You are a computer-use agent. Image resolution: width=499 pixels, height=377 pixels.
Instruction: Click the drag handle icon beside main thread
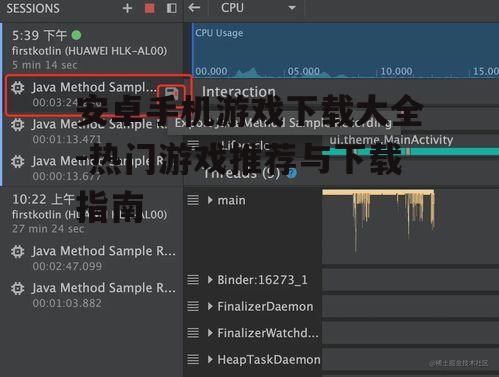[x=193, y=200]
